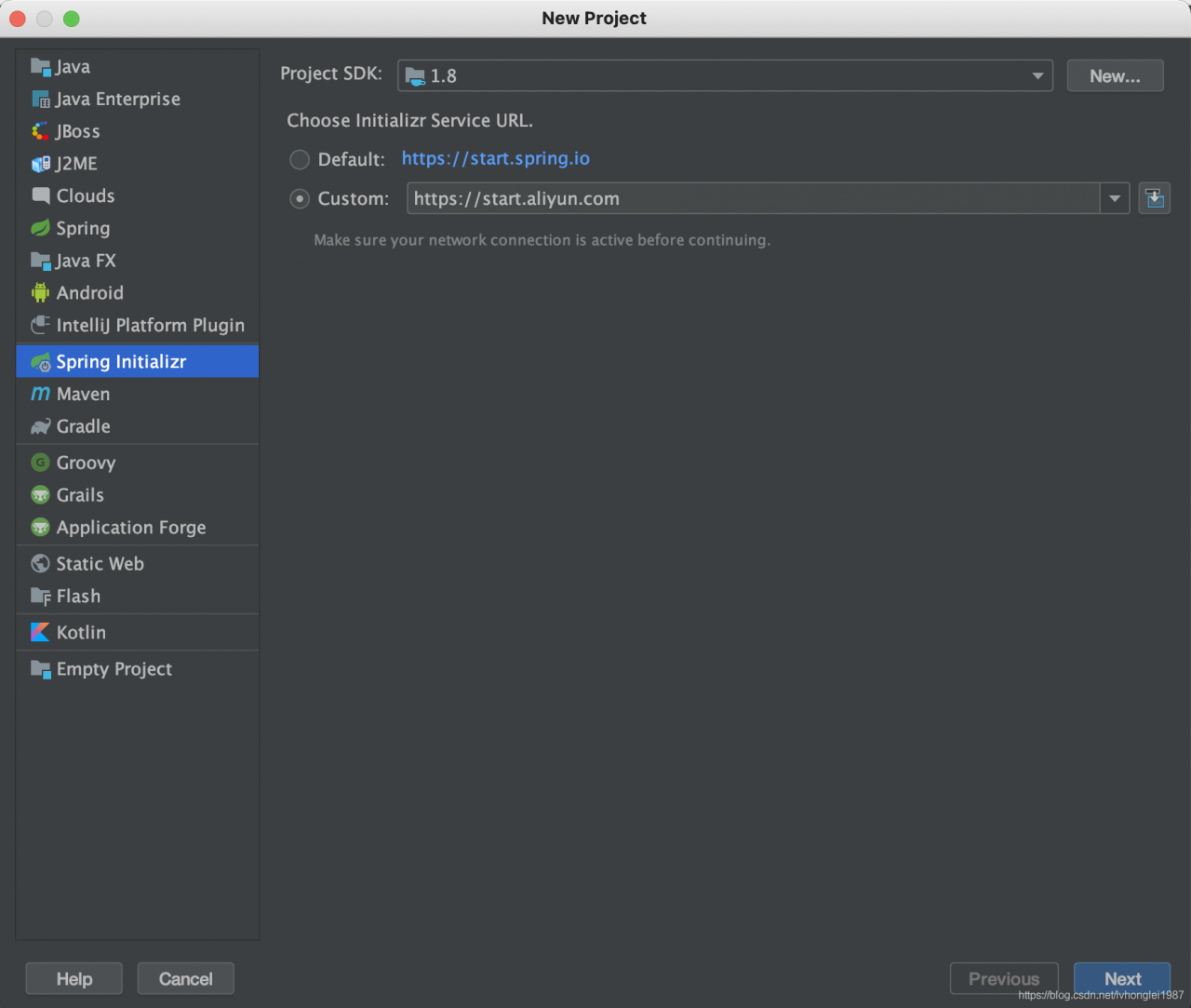Click the Clouds icon
Screen dimensions: 1191x1008
click(x=40, y=196)
